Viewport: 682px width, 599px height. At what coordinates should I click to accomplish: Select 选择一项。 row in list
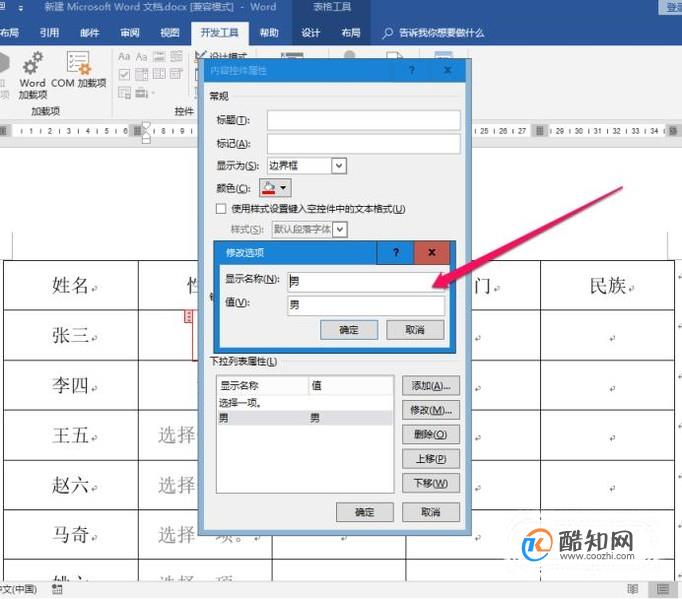point(304,403)
